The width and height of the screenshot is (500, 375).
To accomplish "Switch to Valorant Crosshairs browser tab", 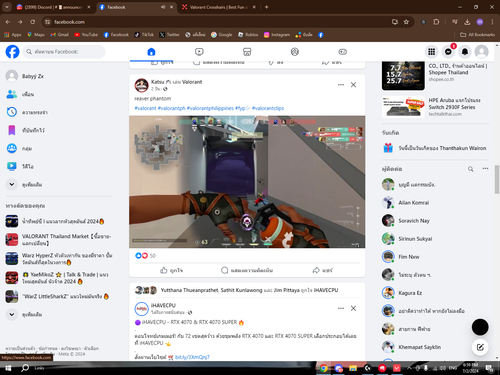I will pos(220,7).
